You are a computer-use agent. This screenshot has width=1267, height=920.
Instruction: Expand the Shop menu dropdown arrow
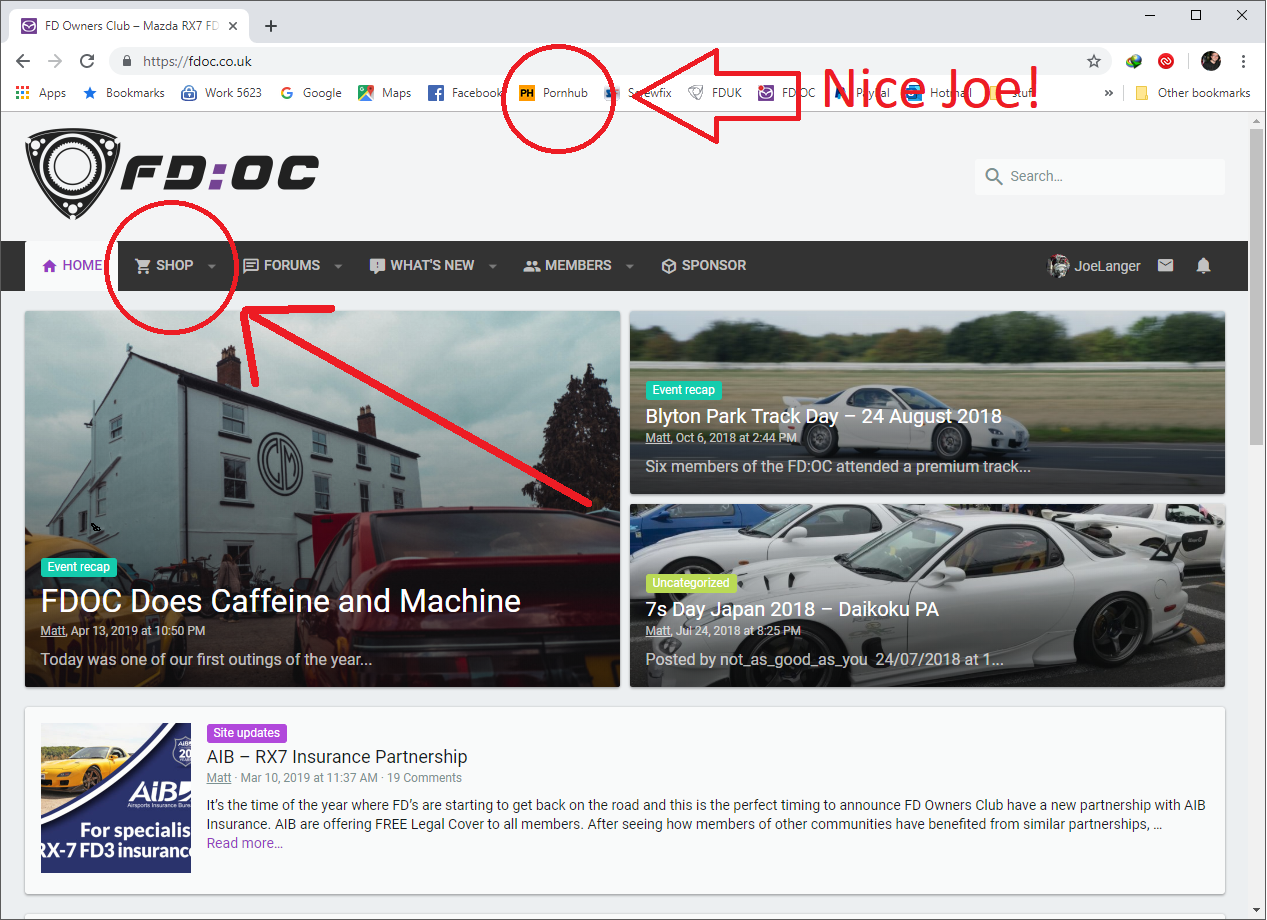click(212, 266)
